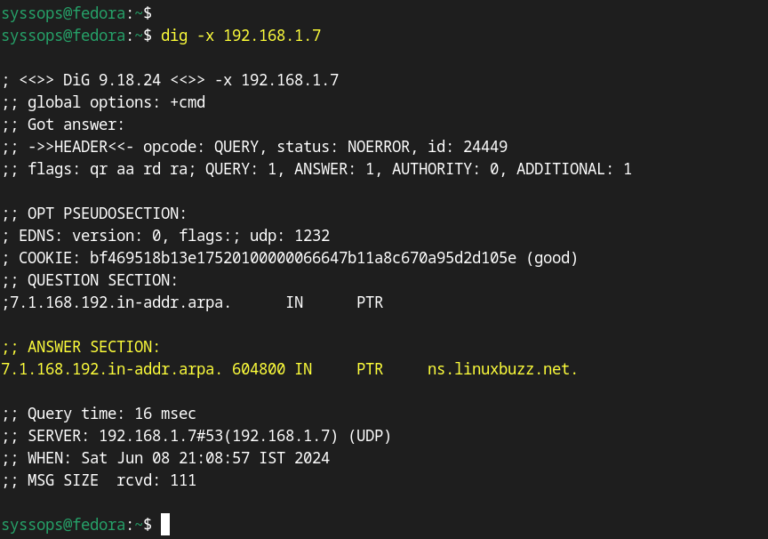Click the WHEN timestamp line

point(166,459)
